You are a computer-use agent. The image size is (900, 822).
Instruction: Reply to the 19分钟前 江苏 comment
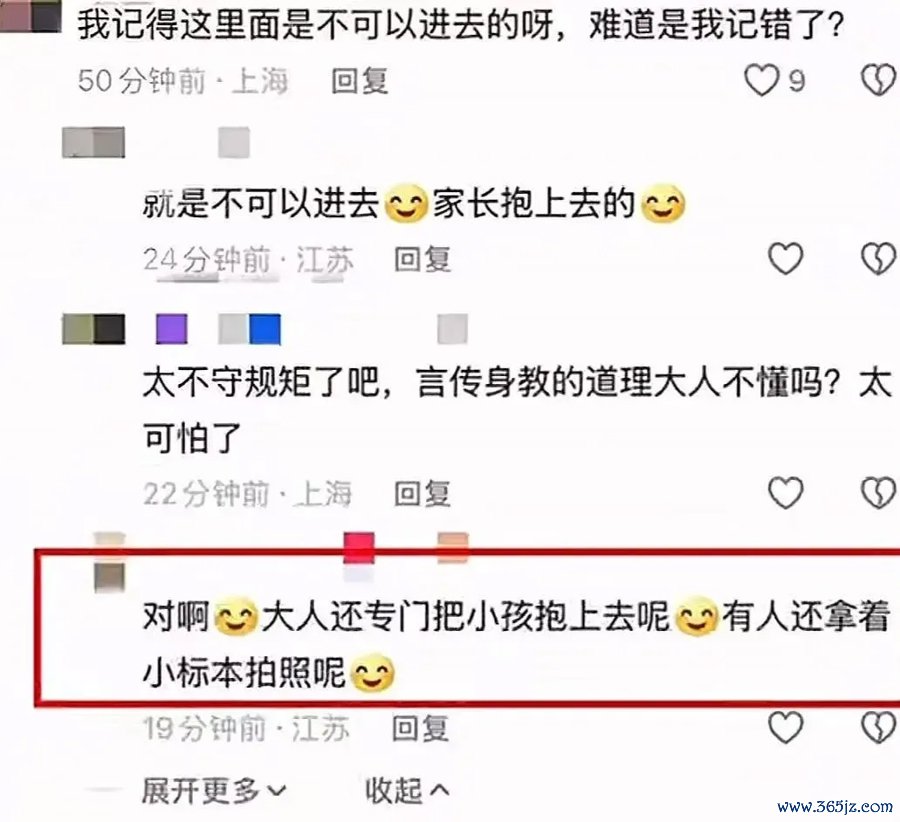point(420,728)
